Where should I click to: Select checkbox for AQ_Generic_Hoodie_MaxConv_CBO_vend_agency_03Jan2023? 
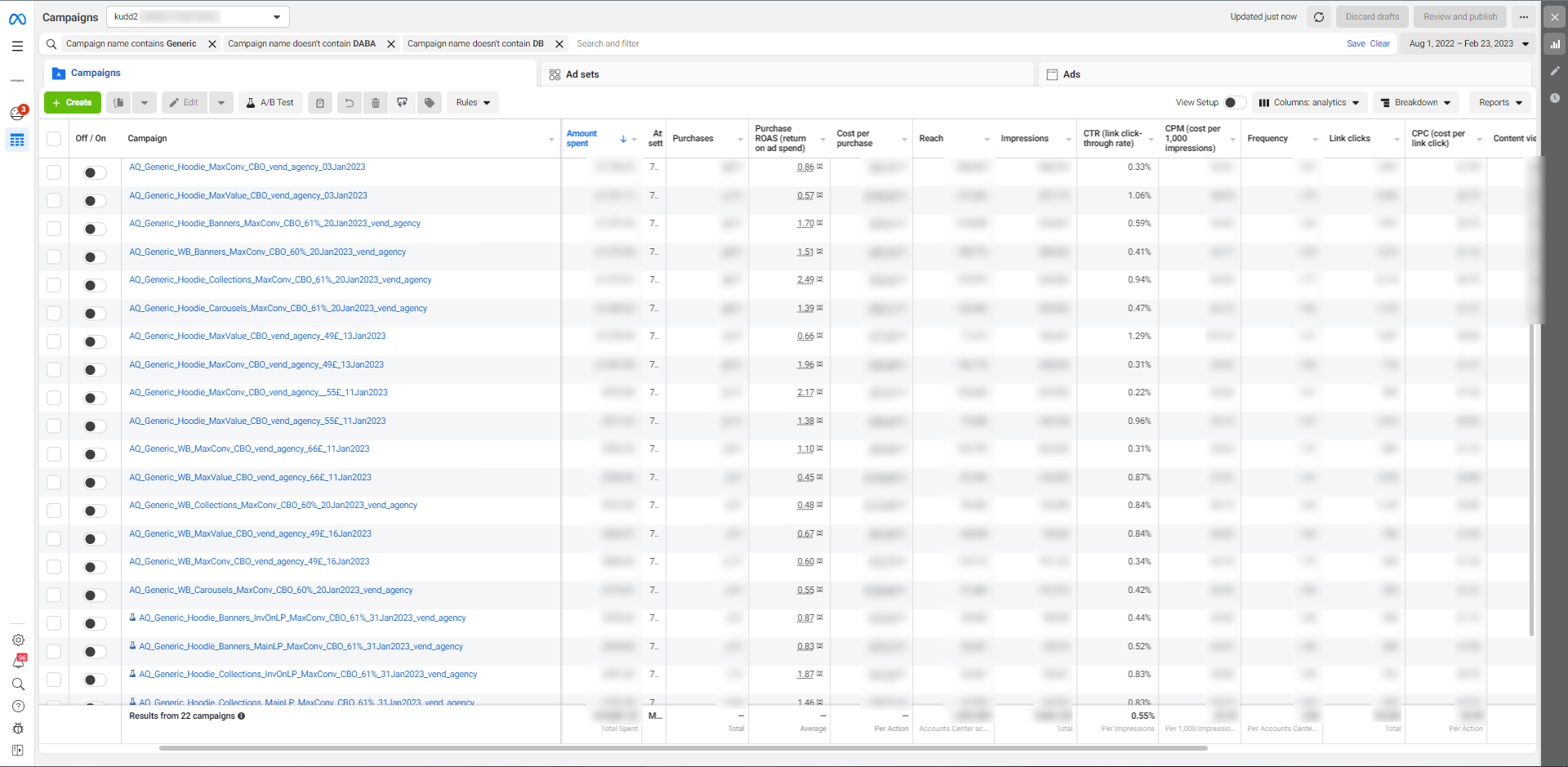tap(54, 172)
